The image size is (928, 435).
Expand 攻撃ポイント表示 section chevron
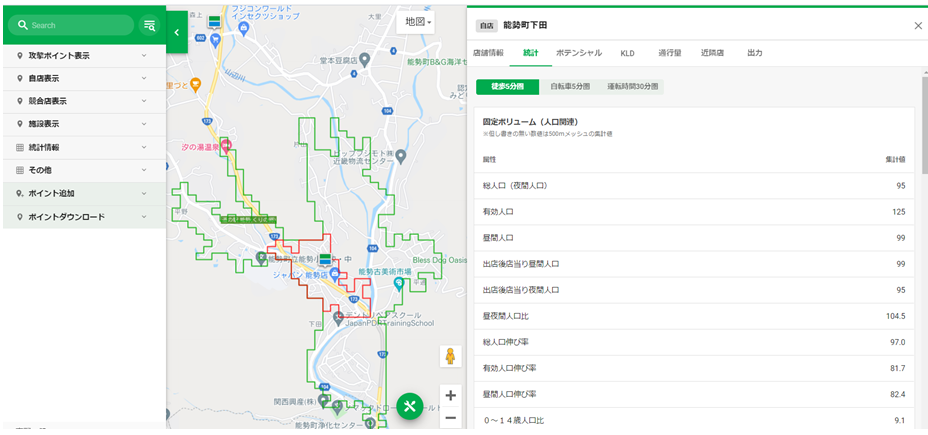(144, 56)
